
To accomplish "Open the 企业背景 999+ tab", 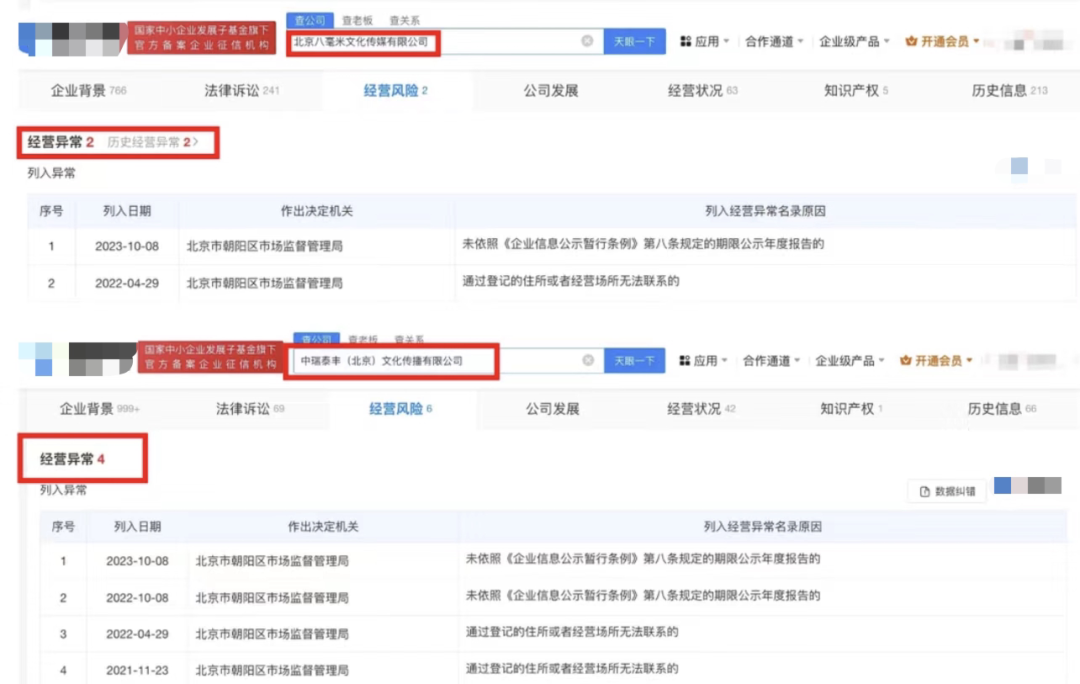I will click(x=100, y=409).
